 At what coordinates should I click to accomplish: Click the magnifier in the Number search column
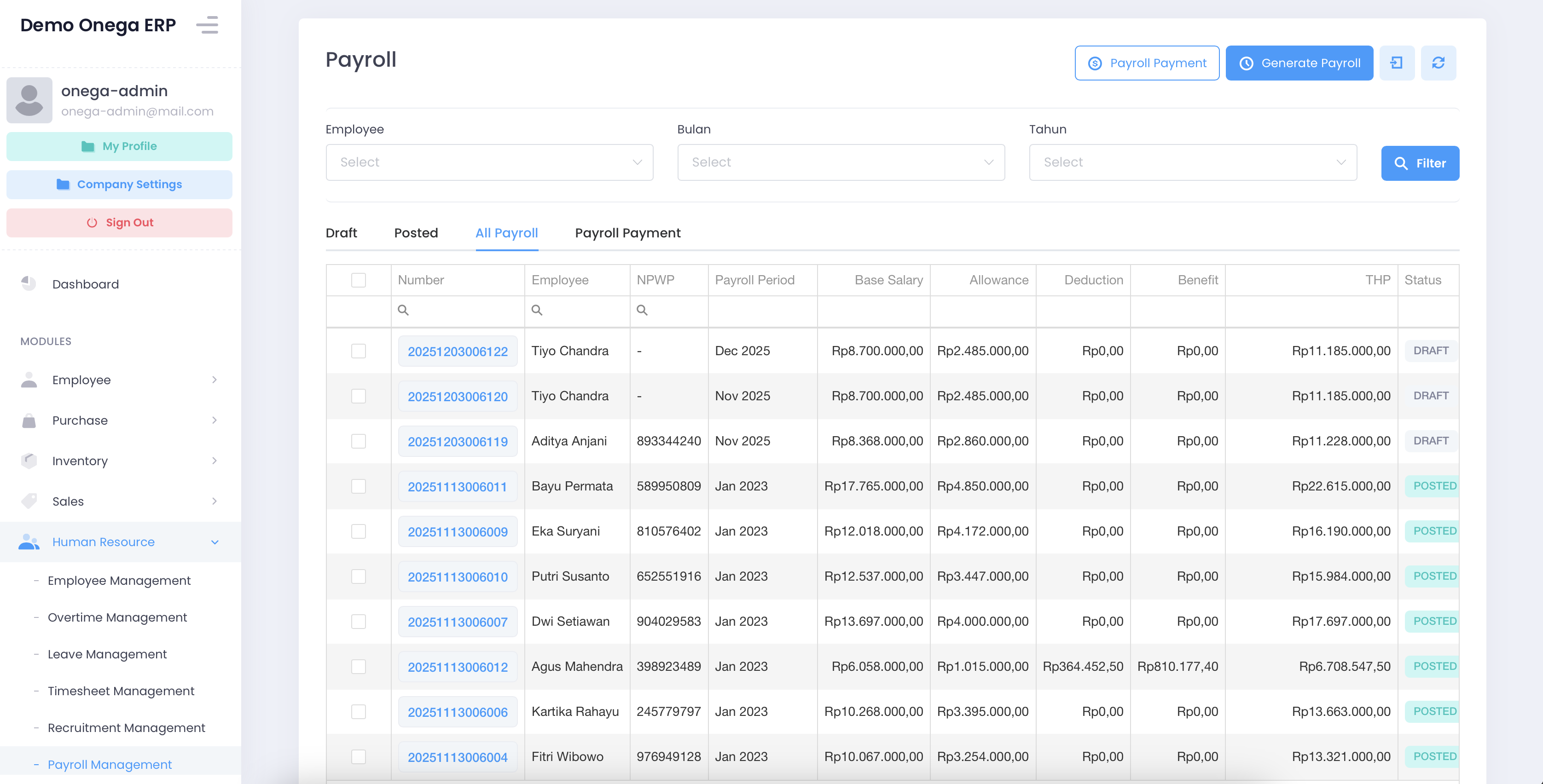[404, 311]
